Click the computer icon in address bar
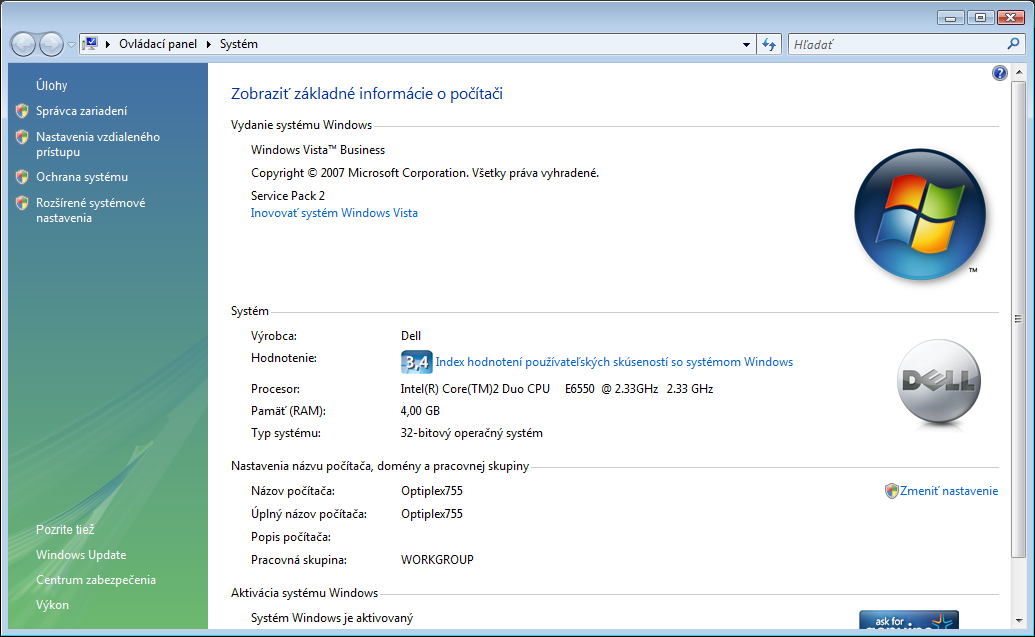The width and height of the screenshot is (1035, 637). (x=90, y=44)
